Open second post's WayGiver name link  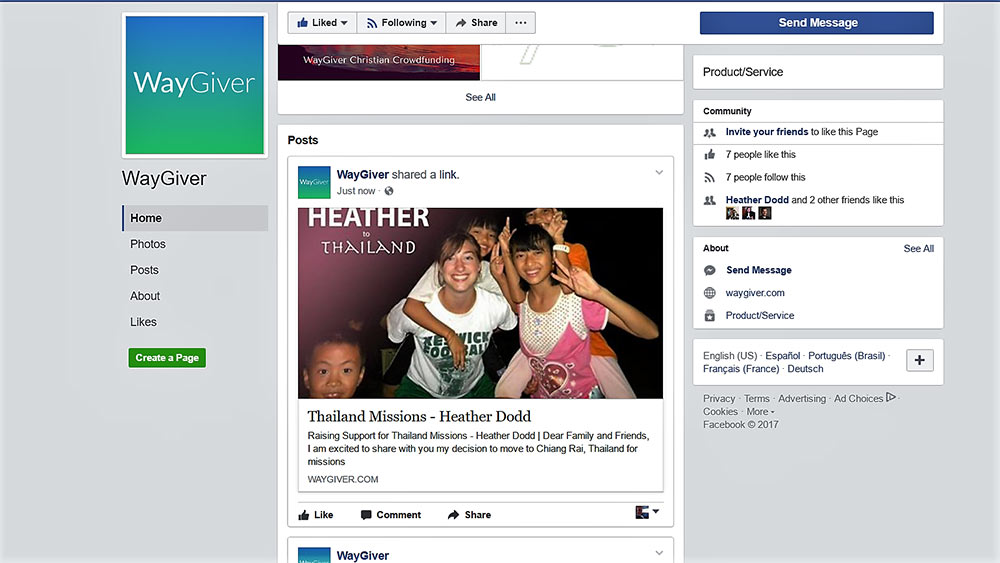pos(362,555)
